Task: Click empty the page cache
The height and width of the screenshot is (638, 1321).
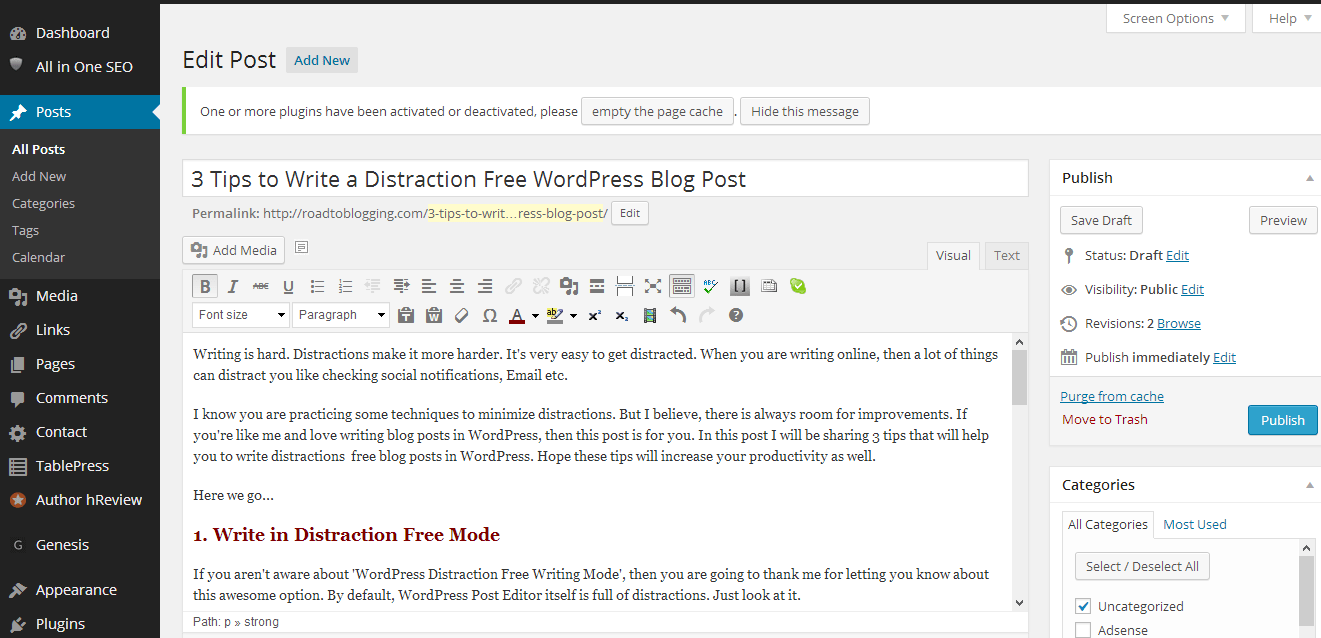Action: point(657,111)
